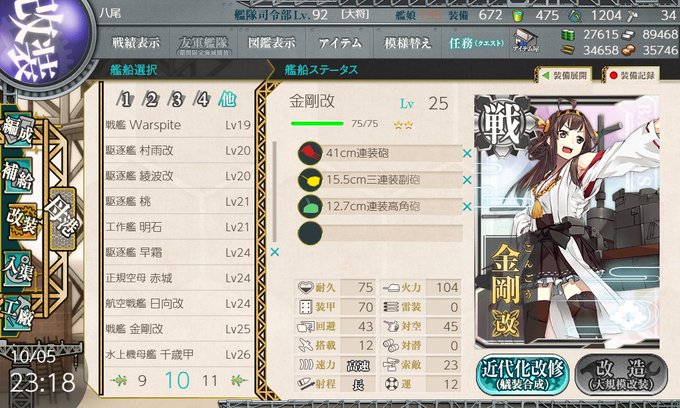
Task: Remove 41cm連装砲 with its X mark
Action: tap(467, 153)
